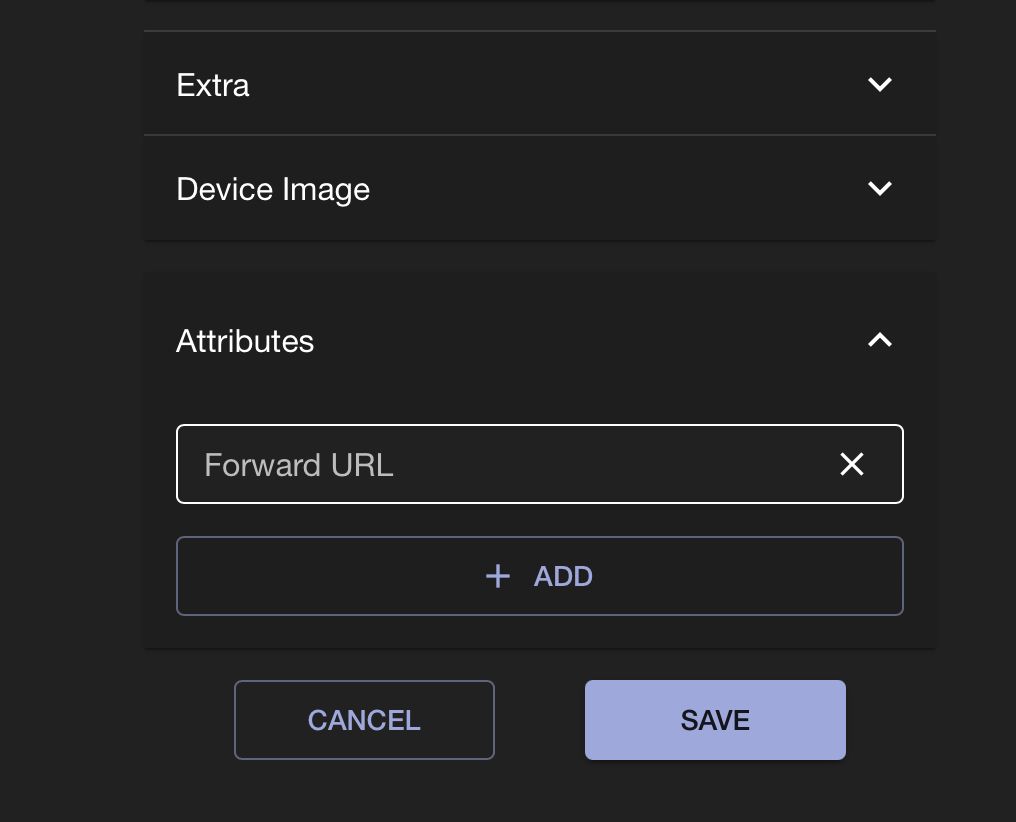The width and height of the screenshot is (1016, 822).
Task: Click the empty middle of Forward URL field
Action: pyautogui.click(x=600, y=465)
